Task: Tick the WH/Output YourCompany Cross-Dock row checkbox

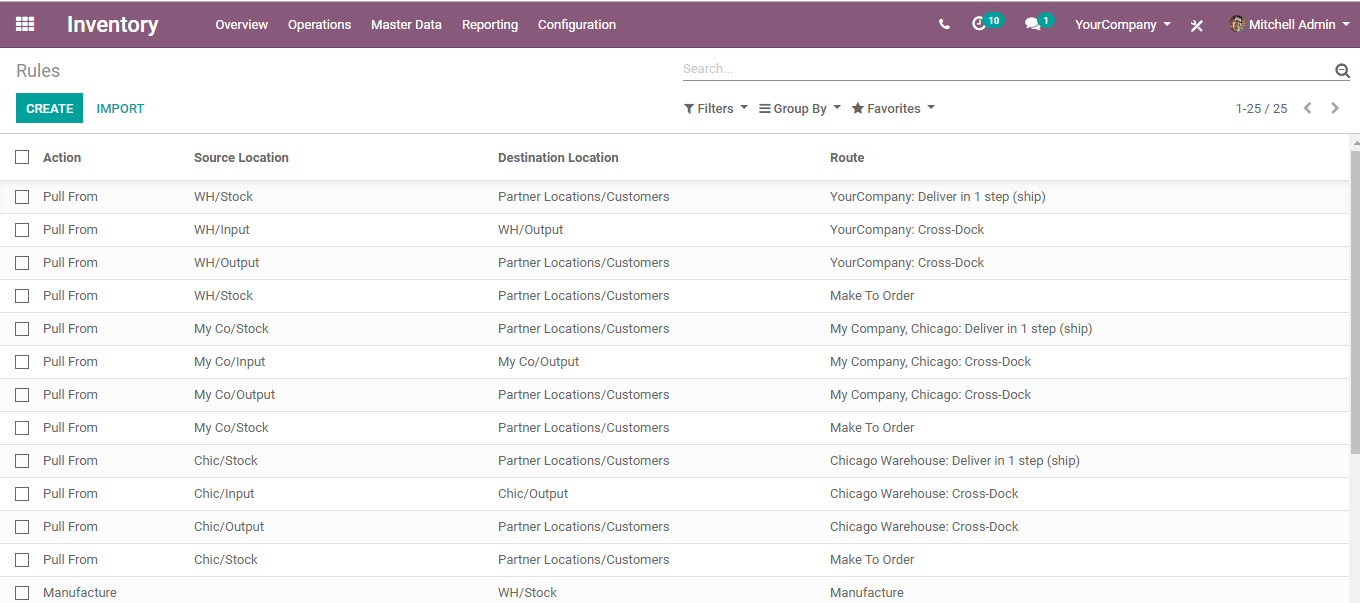Action: [x=22, y=263]
